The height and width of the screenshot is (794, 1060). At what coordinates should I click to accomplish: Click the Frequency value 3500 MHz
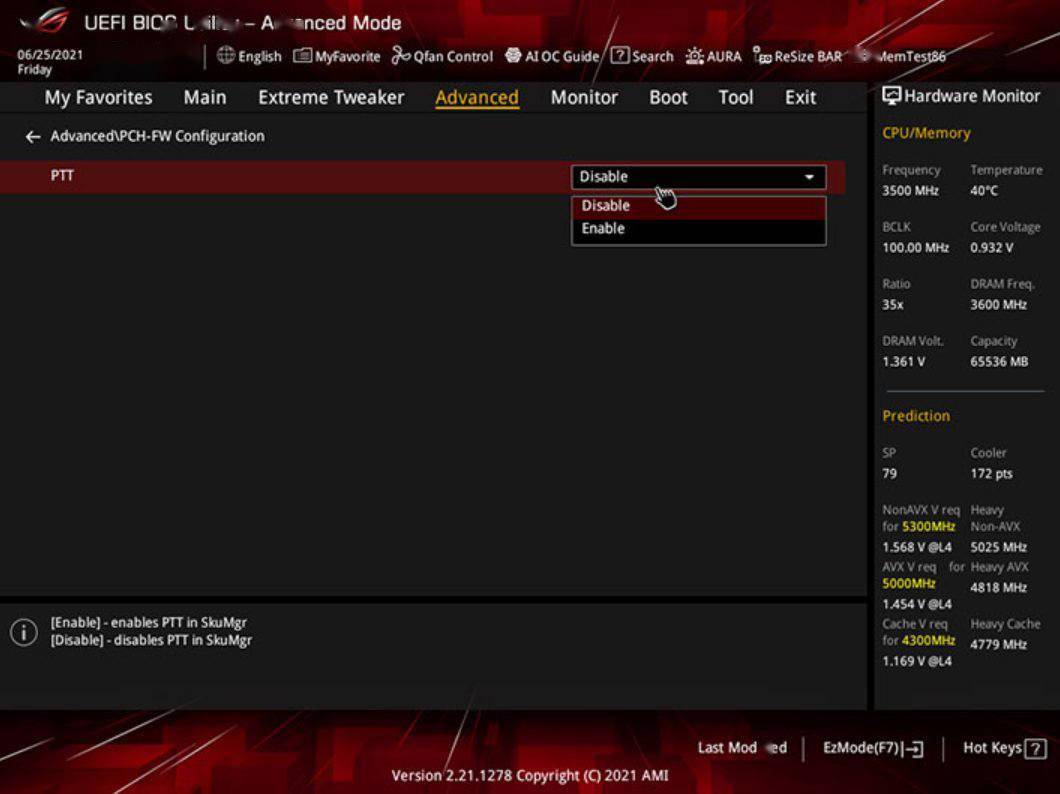911,191
